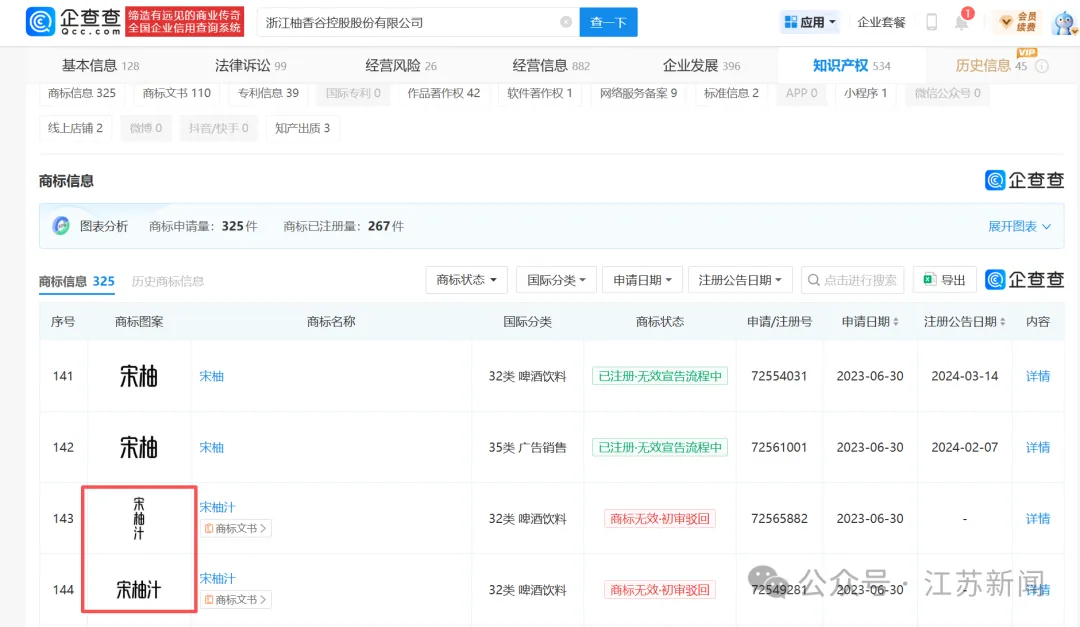Click the 宋柚汁 trademark image in row 143

pyautogui.click(x=139, y=518)
